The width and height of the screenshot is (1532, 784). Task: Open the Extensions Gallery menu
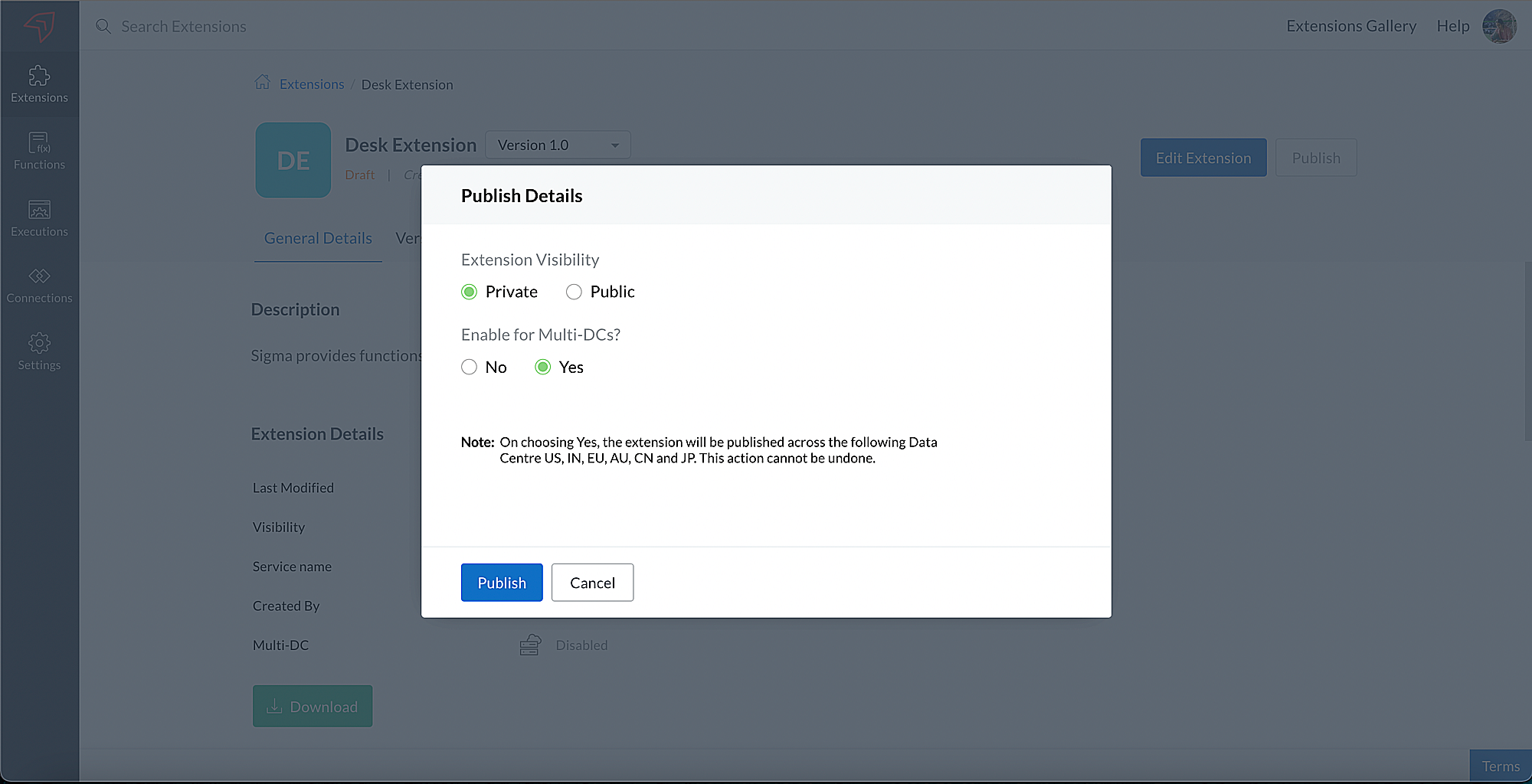pos(1351,26)
